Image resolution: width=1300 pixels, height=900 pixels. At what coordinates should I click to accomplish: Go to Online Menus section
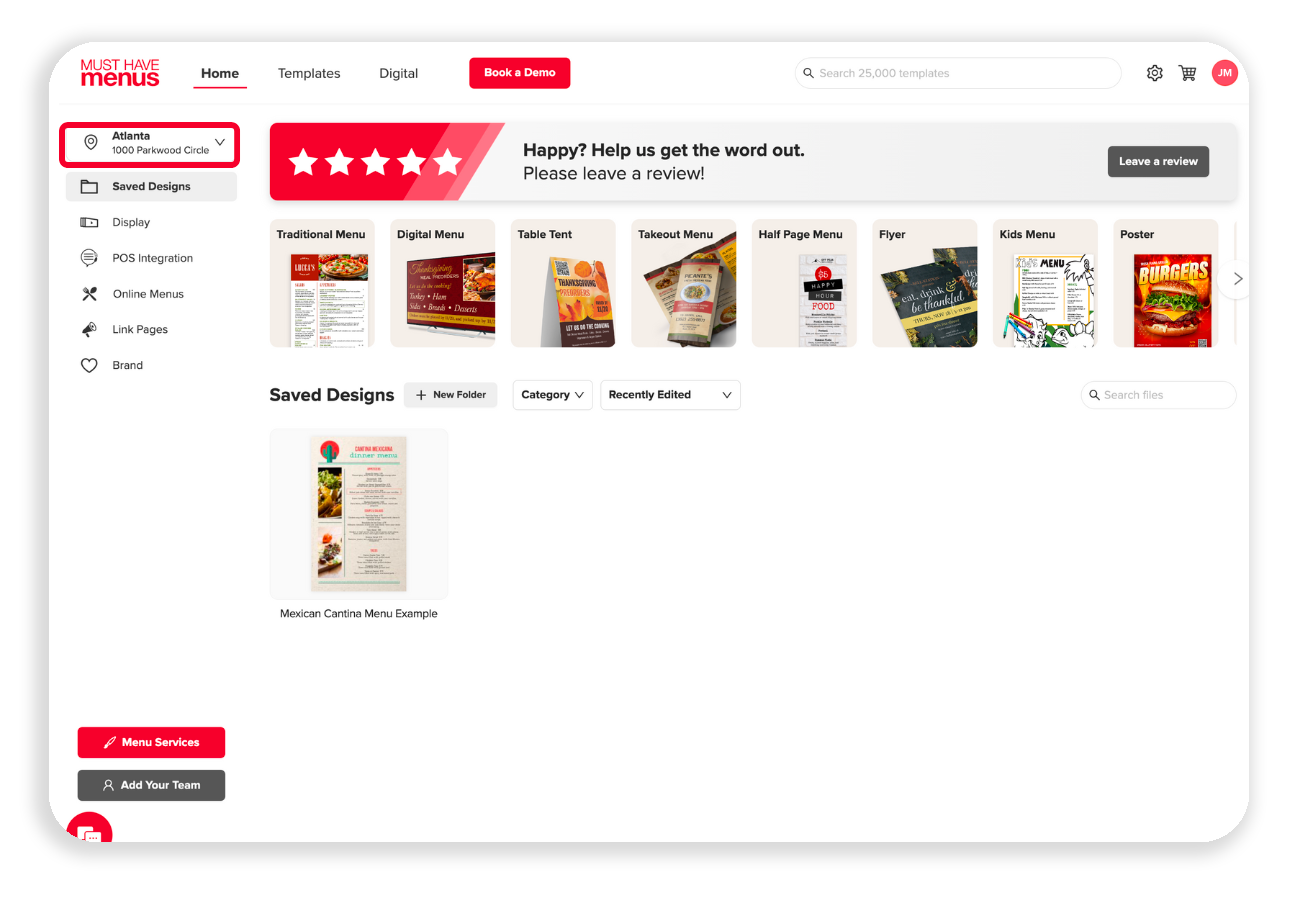pyautogui.click(x=147, y=294)
